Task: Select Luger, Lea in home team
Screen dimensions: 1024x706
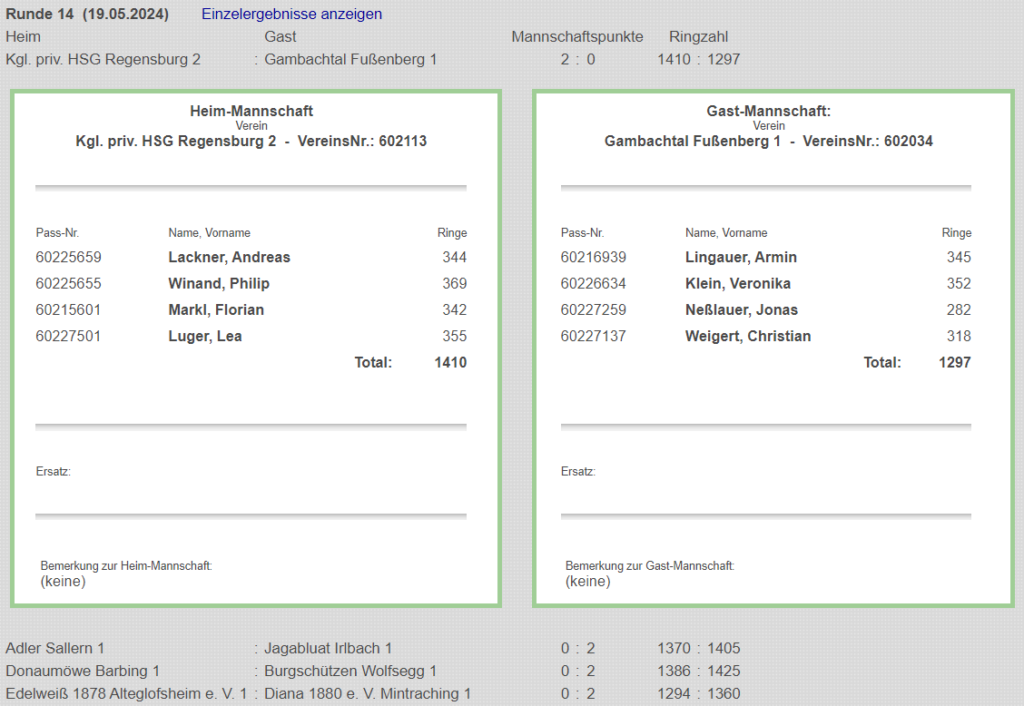Action: tap(205, 336)
